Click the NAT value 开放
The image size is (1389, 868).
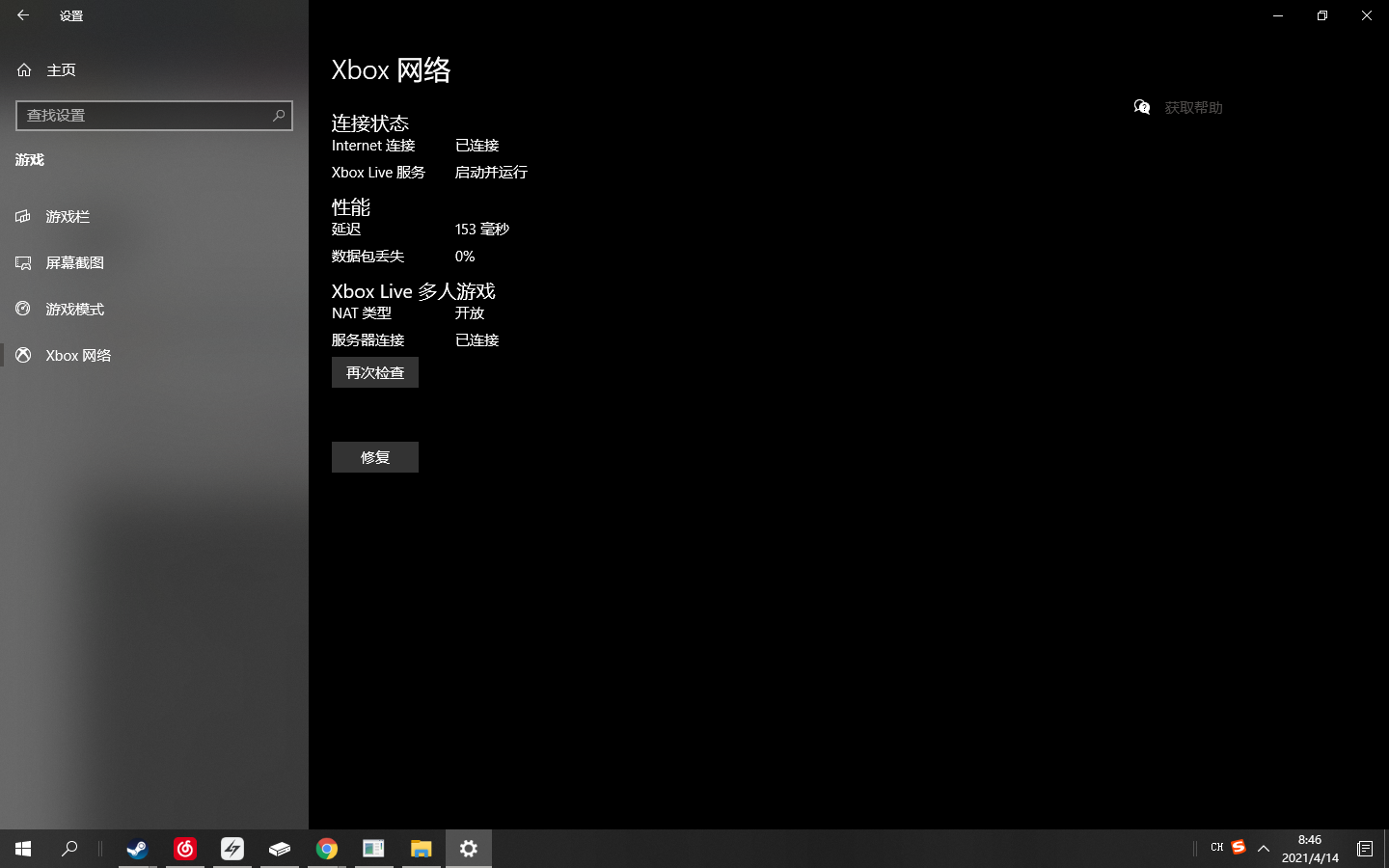(470, 313)
